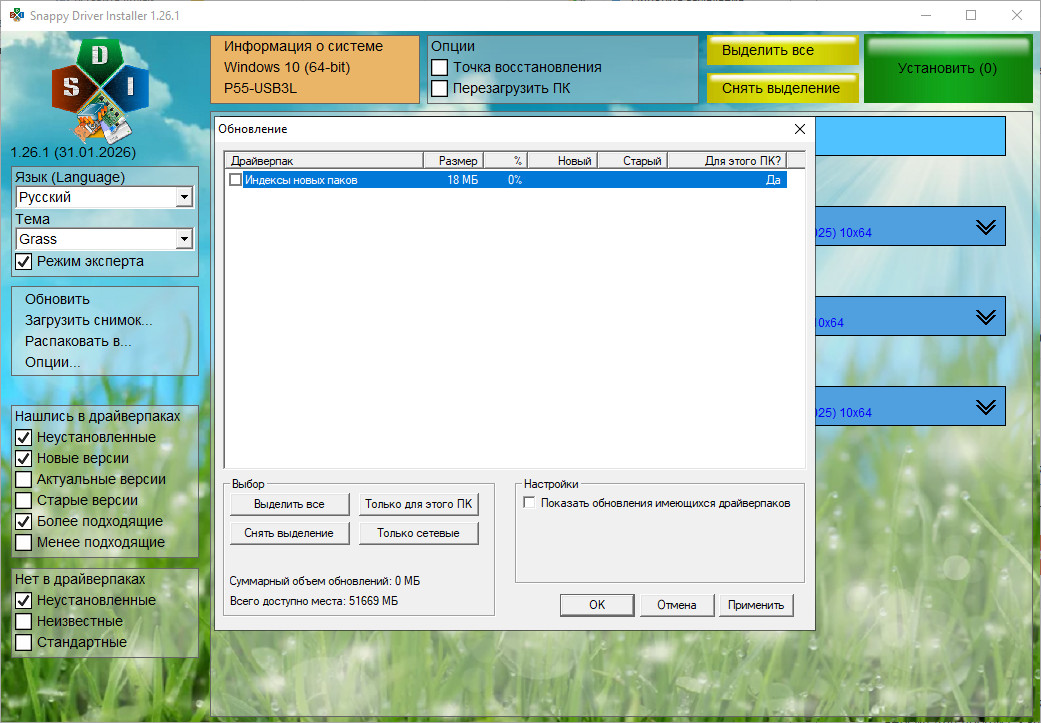Sort by the % column header
Image resolution: width=1041 pixels, height=723 pixels.
(506, 161)
